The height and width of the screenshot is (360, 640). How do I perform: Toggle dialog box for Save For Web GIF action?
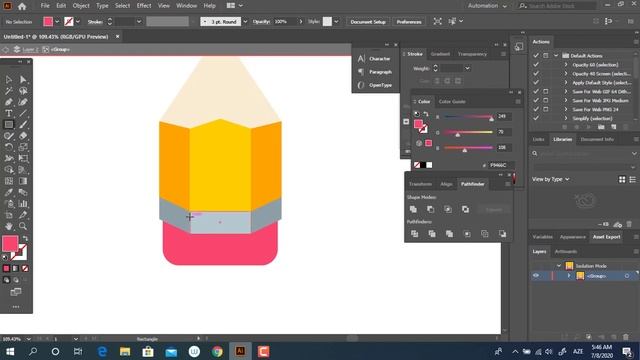point(546,91)
